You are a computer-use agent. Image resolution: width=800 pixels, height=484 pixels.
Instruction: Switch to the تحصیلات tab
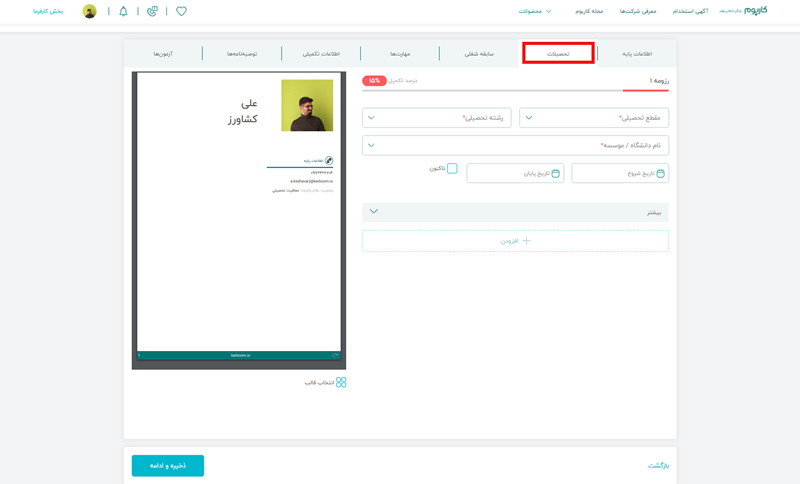click(x=558, y=54)
